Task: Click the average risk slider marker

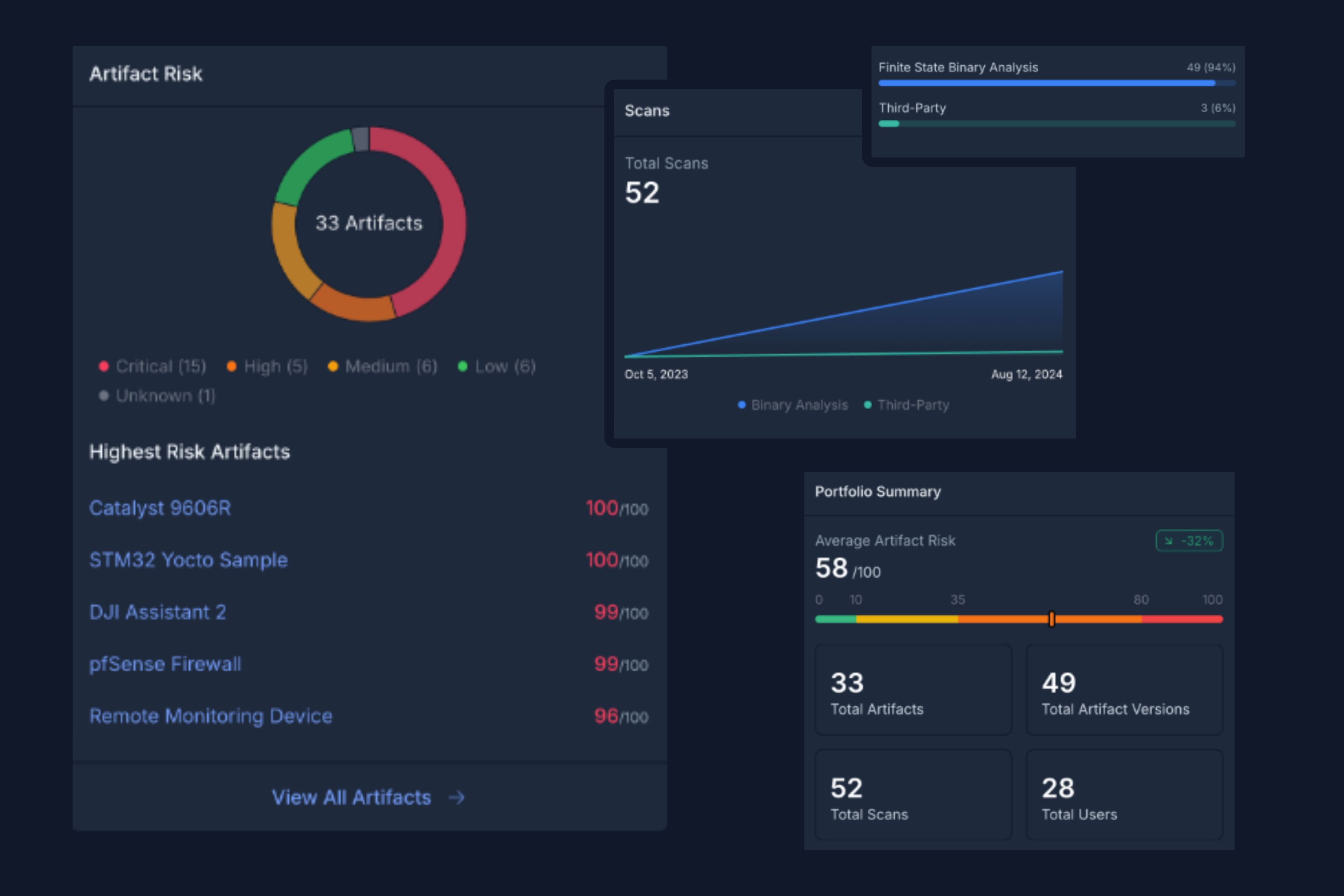Action: tap(1052, 619)
